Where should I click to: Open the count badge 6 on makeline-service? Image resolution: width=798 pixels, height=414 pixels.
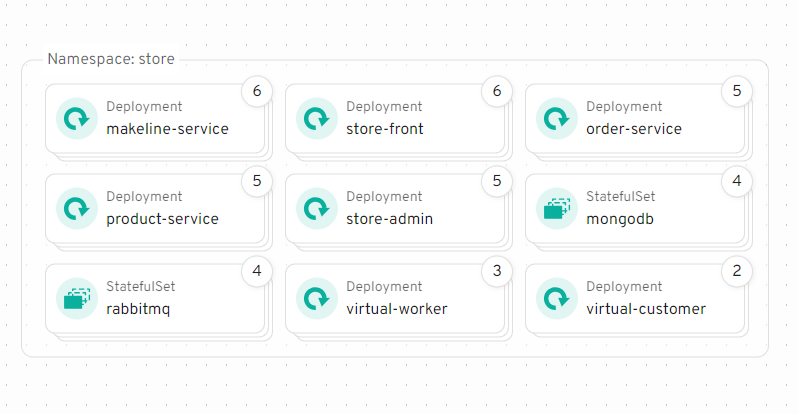(257, 91)
